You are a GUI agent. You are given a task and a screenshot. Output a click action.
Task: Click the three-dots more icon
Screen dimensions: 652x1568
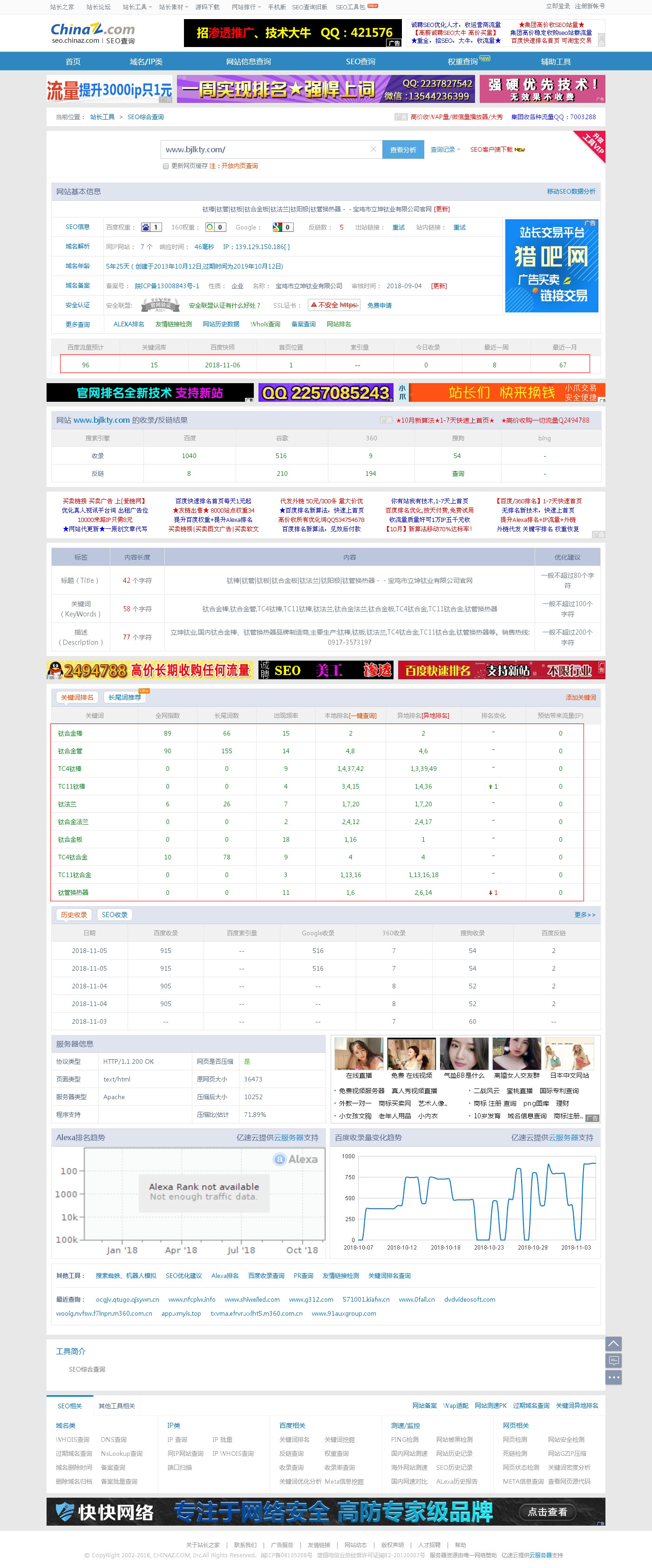click(x=614, y=1377)
